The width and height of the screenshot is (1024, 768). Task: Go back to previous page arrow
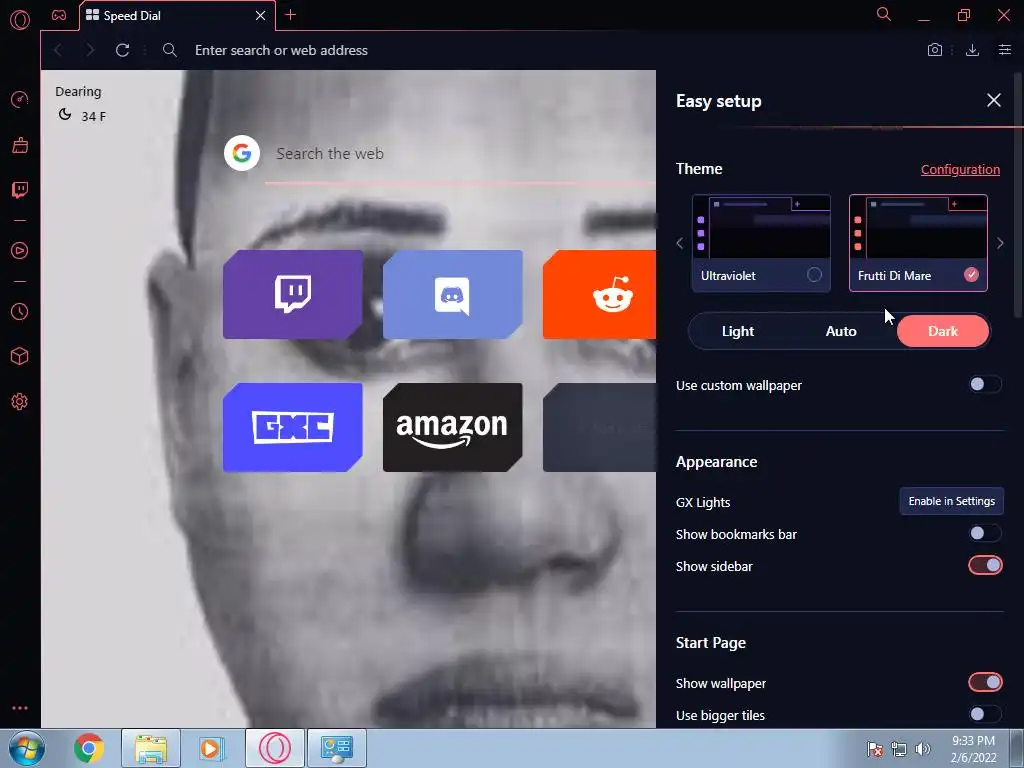coord(58,50)
